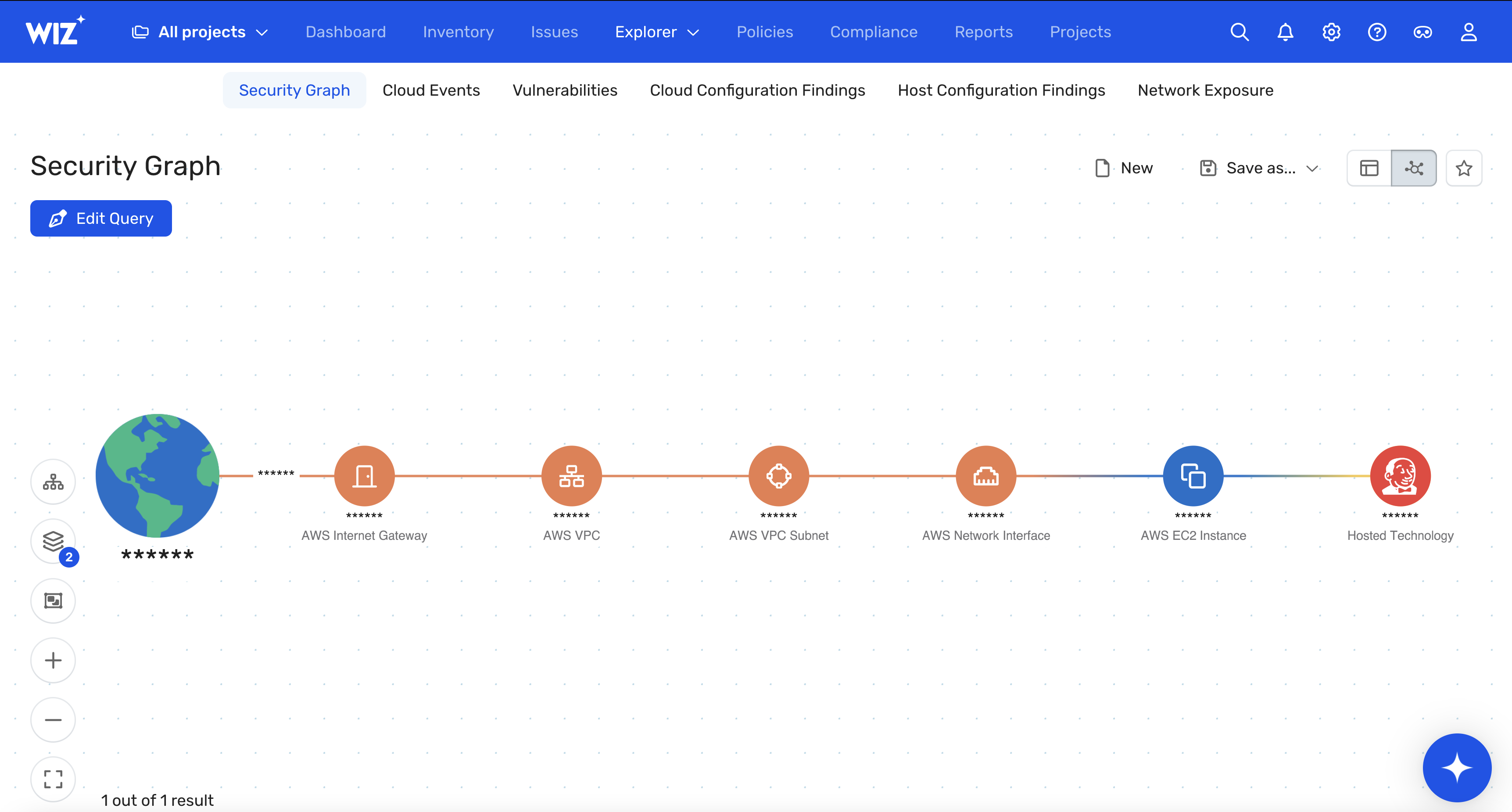Open the user profile icon

1469,32
